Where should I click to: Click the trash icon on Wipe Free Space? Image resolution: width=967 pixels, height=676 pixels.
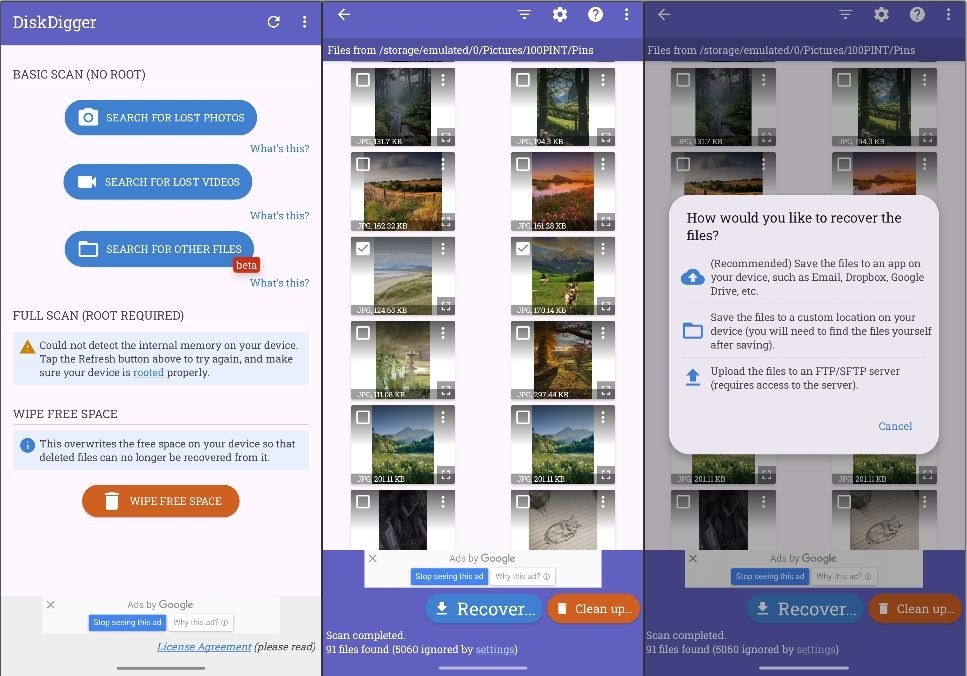[113, 501]
